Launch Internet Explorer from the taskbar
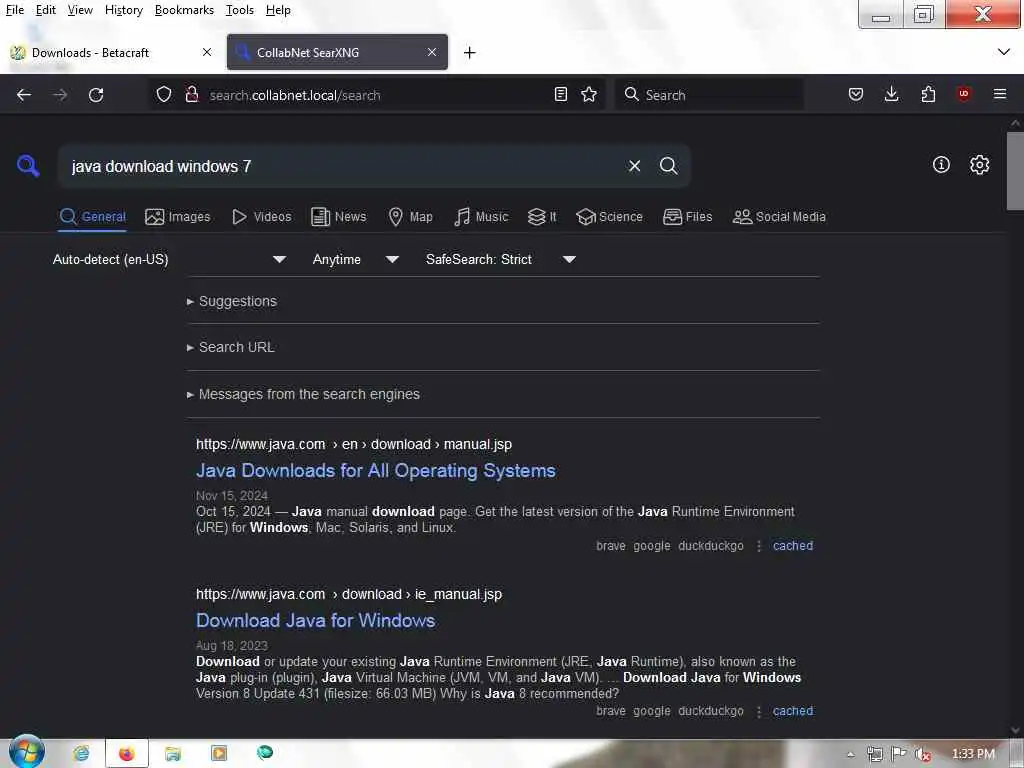Image resolution: width=1024 pixels, height=768 pixels. (x=82, y=754)
